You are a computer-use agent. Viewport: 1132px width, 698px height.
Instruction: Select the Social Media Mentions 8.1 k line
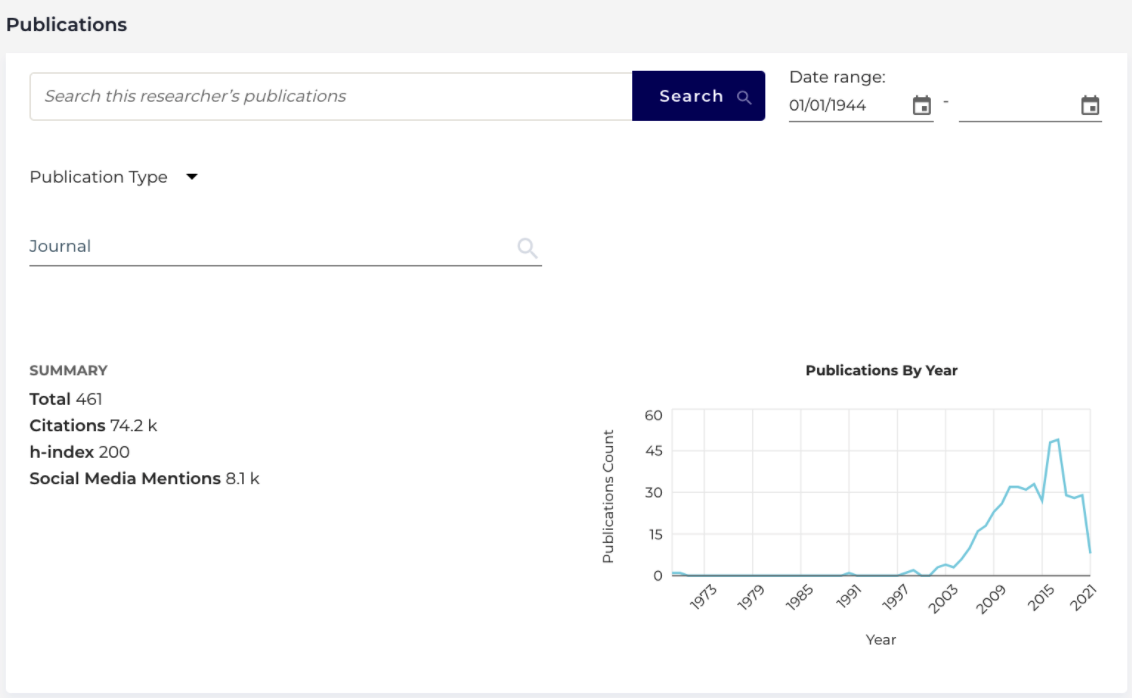coord(144,479)
